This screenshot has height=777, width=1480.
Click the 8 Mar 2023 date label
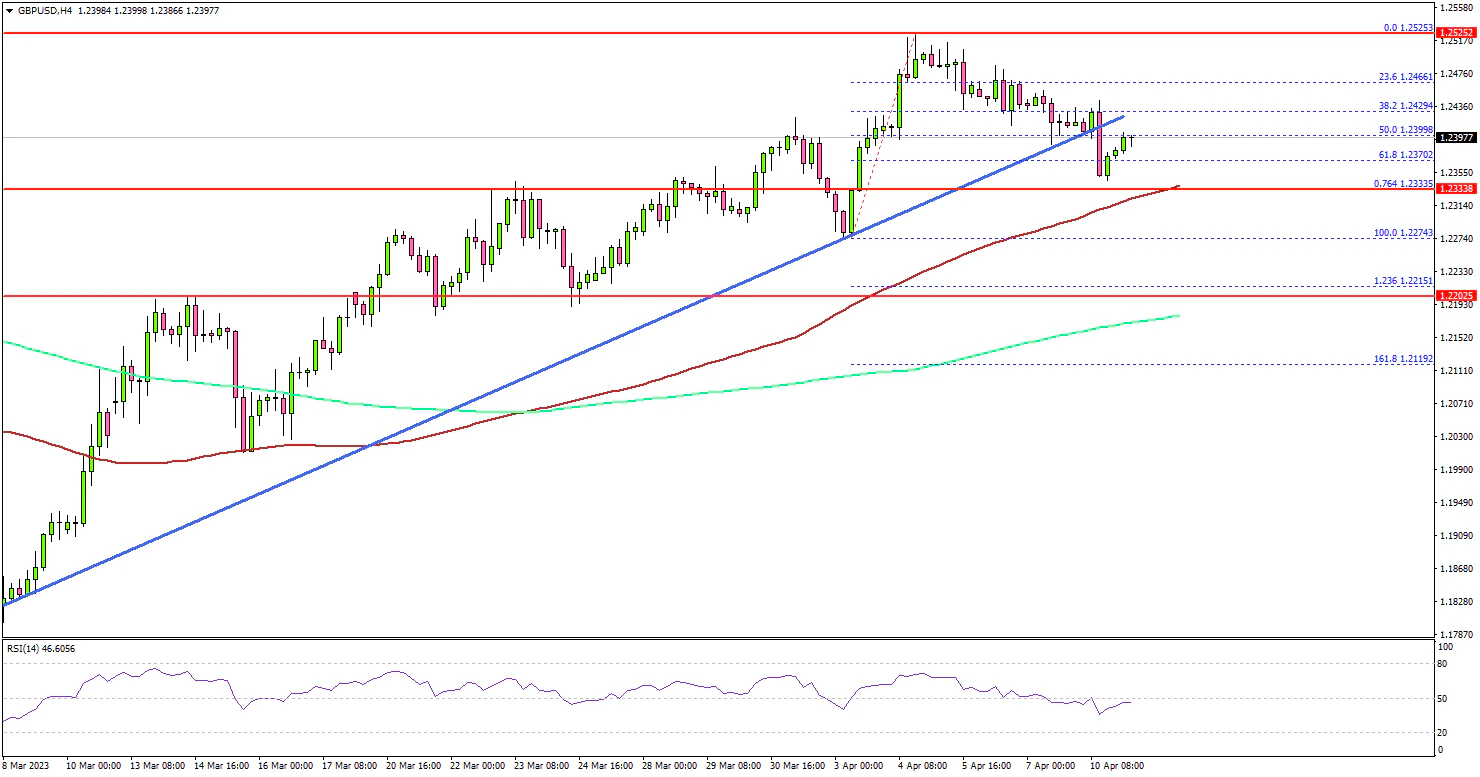(x=27, y=765)
